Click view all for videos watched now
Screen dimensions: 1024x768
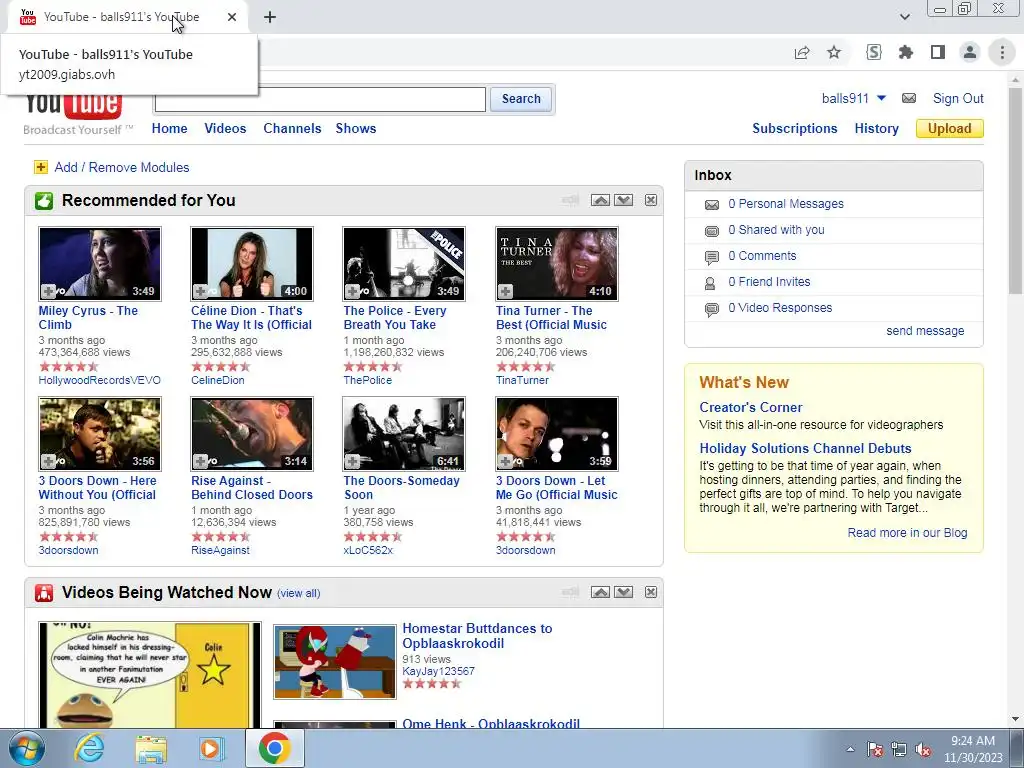(298, 594)
